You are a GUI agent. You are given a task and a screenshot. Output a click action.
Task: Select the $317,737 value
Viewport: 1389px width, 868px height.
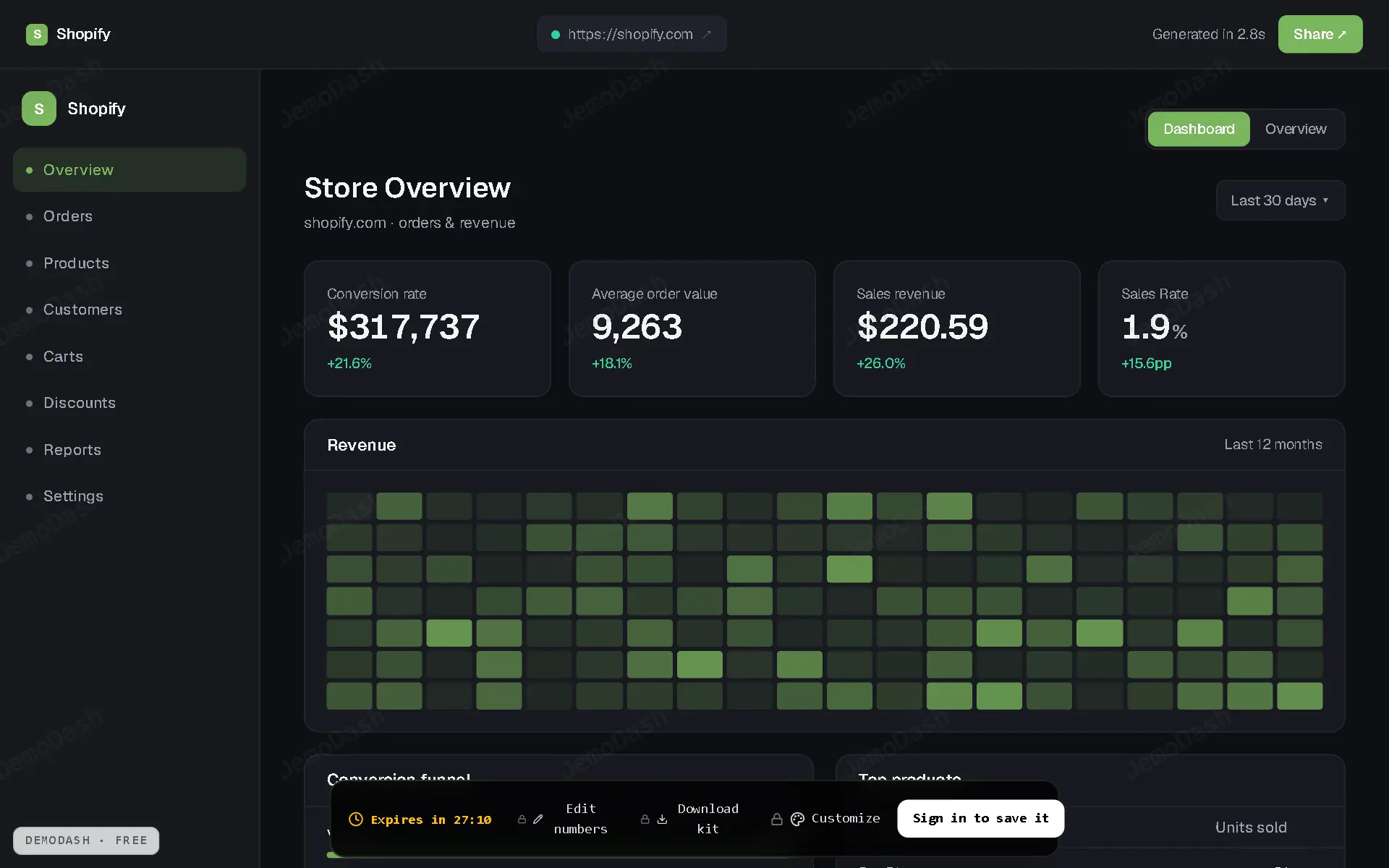[403, 327]
